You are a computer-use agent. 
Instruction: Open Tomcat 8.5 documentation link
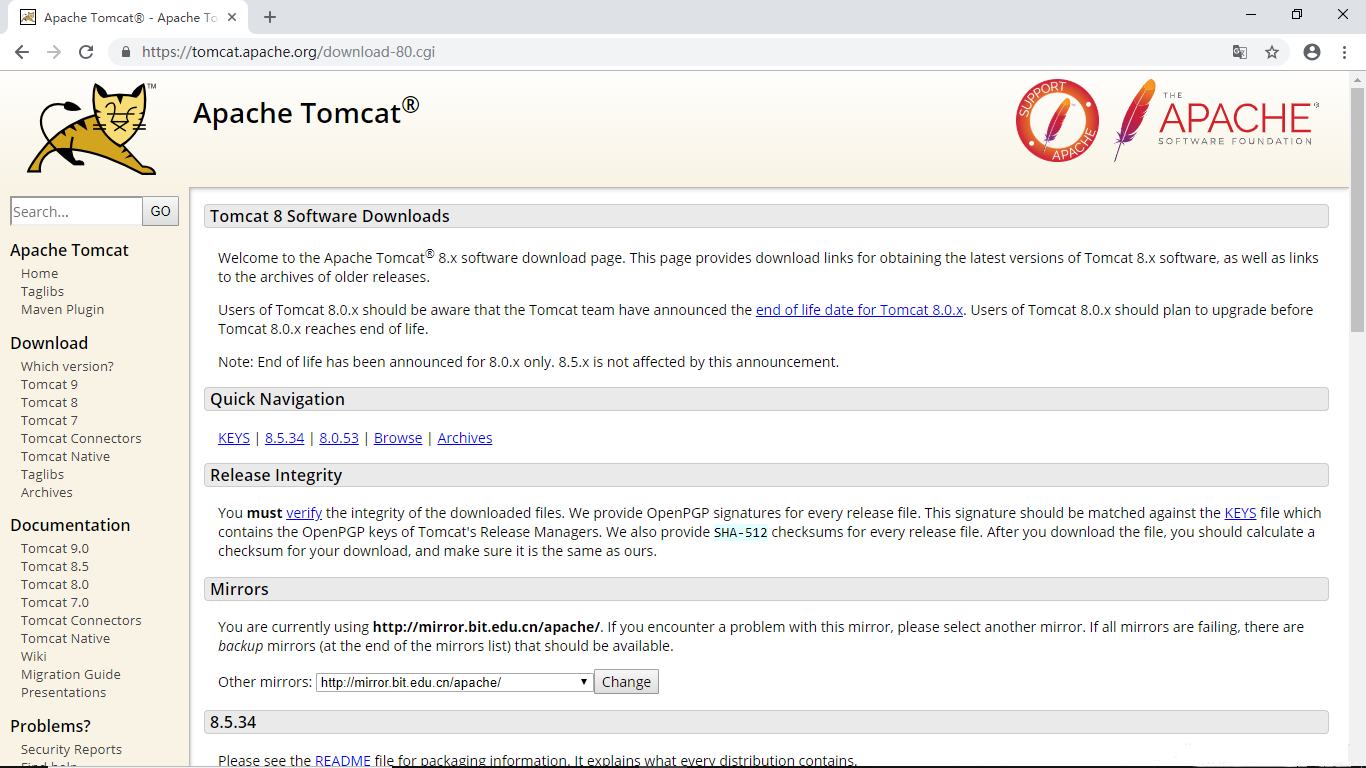pyautogui.click(x=55, y=566)
